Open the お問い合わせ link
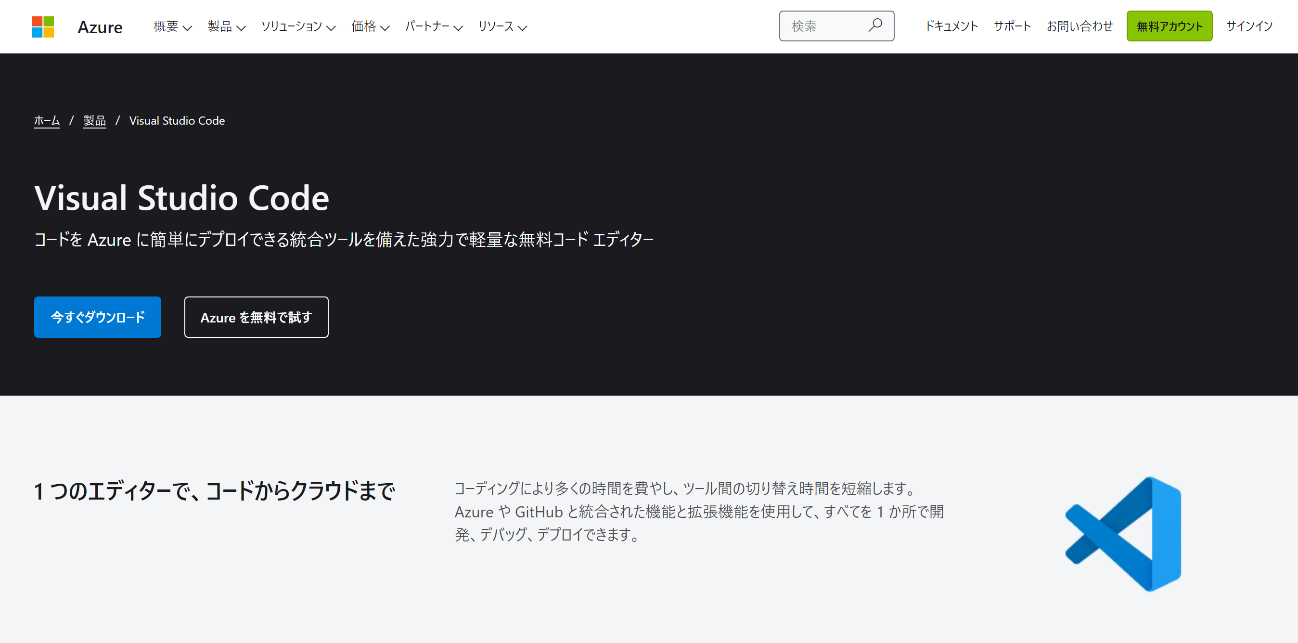The image size is (1298, 643). (1080, 26)
